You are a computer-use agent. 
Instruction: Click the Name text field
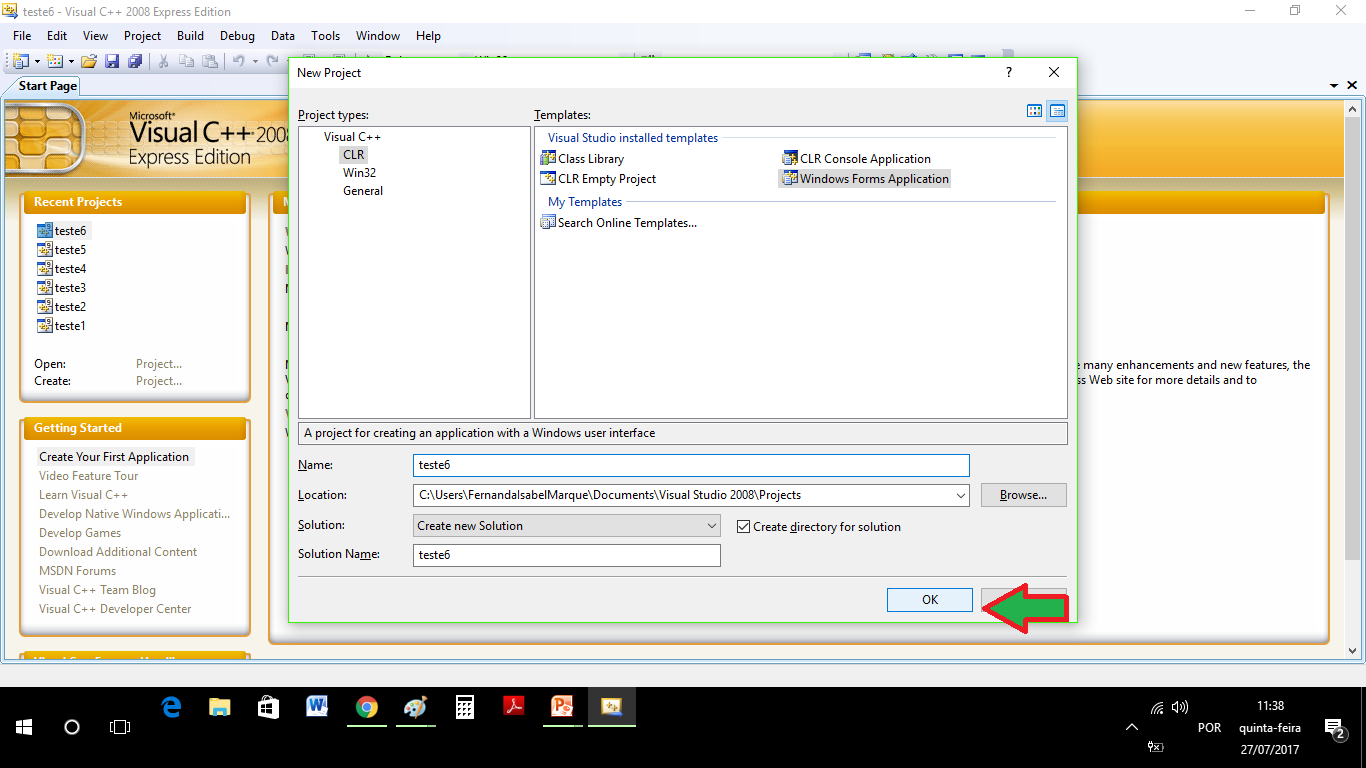(690, 465)
